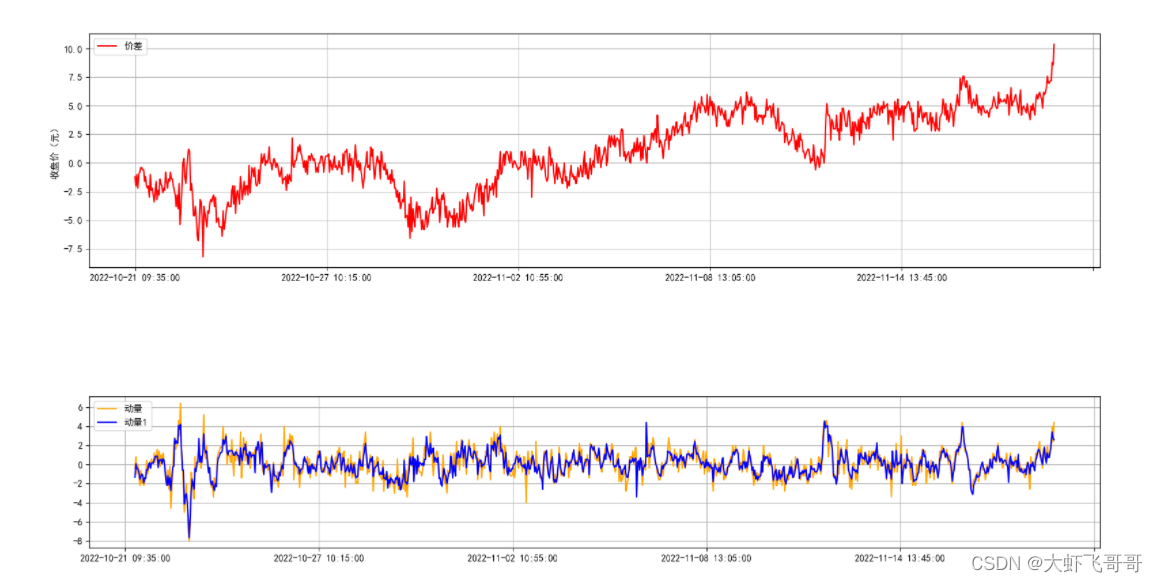Select the -5.0 tick on the price-spread chart
1158x582 pixels.
click(x=73, y=220)
